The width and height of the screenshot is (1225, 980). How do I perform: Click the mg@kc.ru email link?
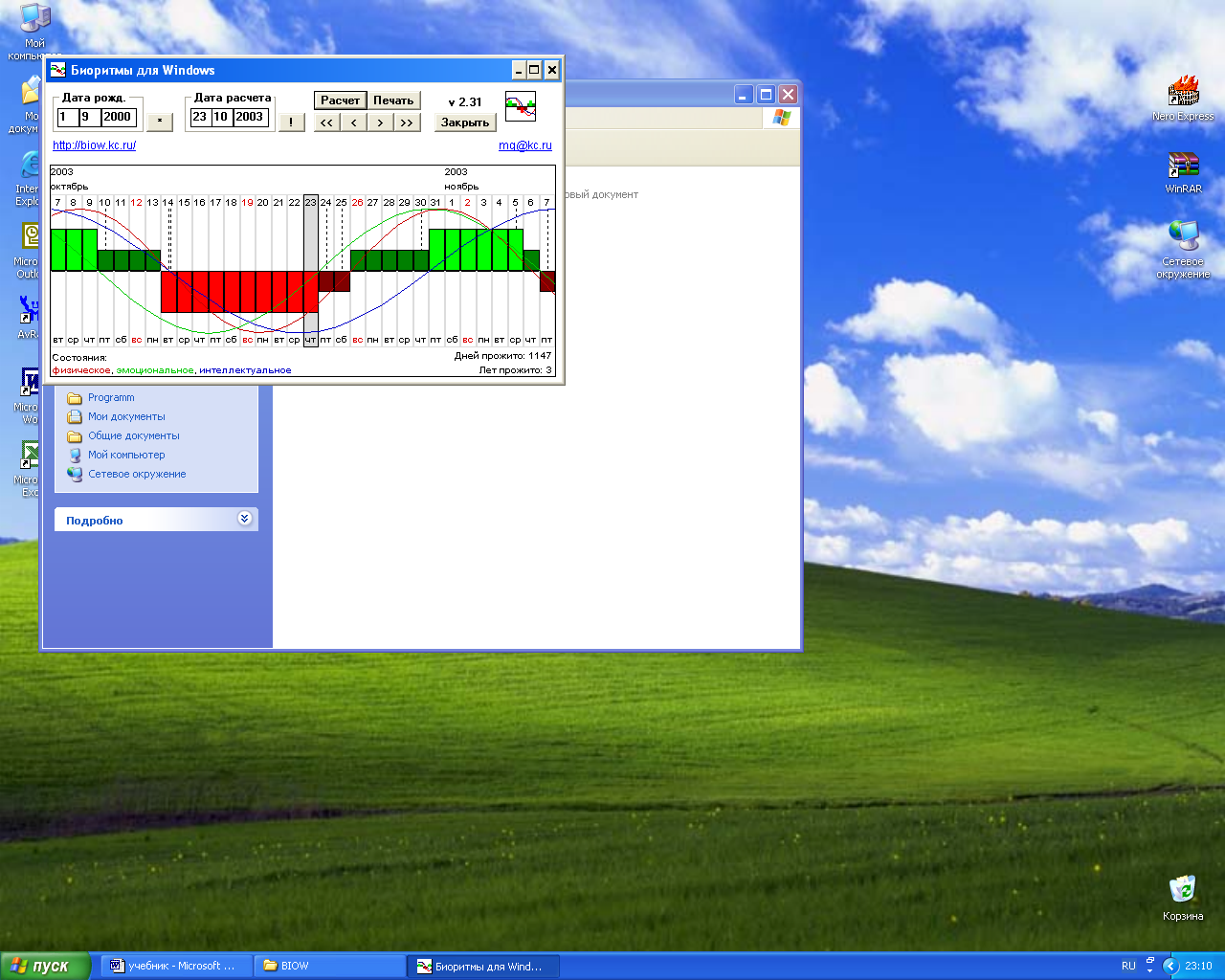click(x=525, y=145)
